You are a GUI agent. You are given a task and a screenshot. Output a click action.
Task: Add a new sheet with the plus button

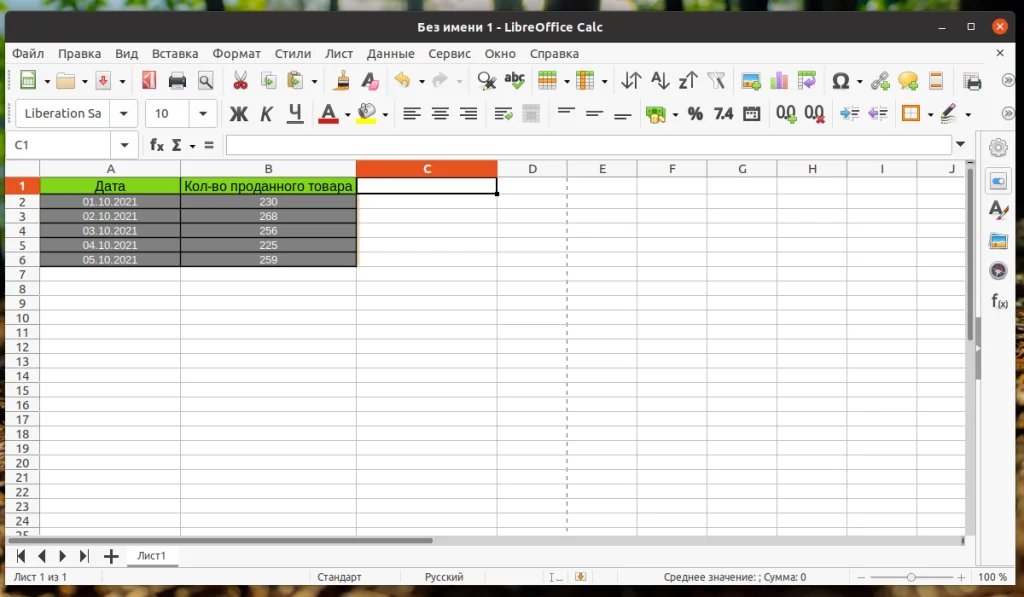[x=110, y=555]
